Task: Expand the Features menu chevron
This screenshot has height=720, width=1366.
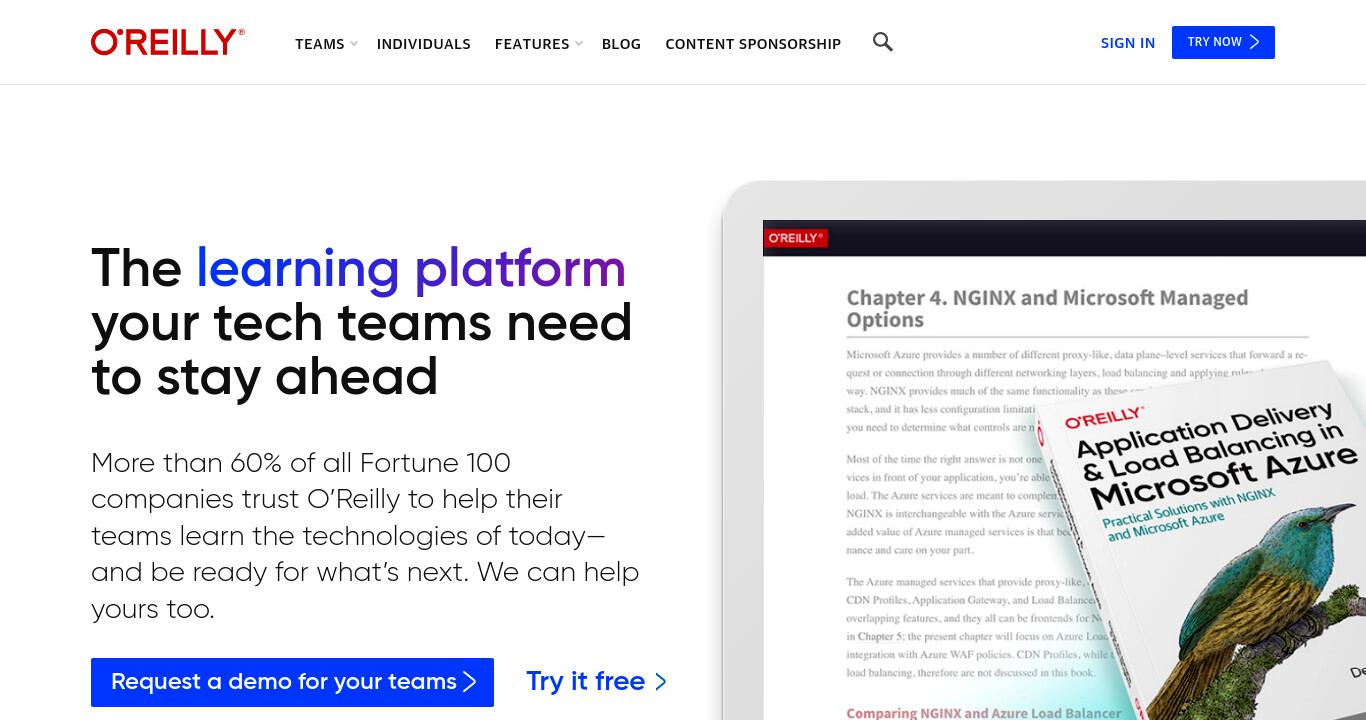Action: pos(579,44)
